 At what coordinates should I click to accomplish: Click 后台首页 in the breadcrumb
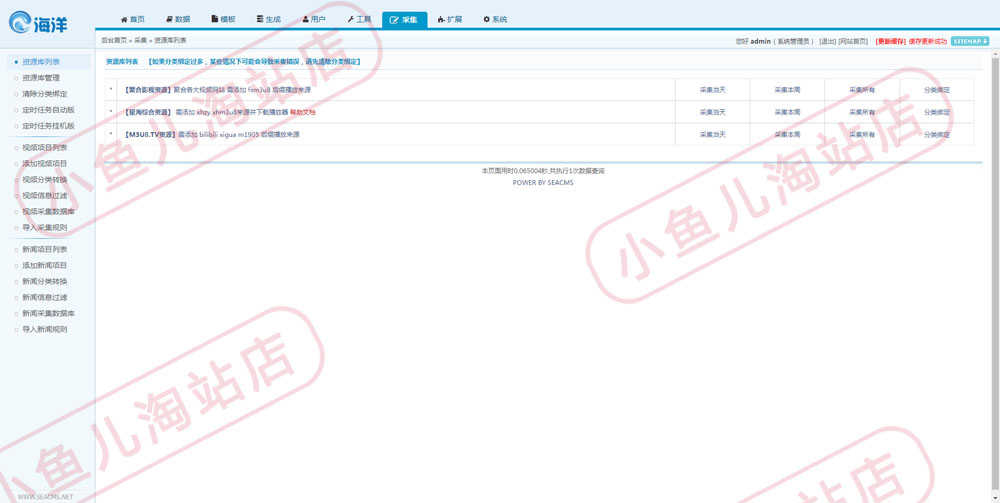click(114, 40)
